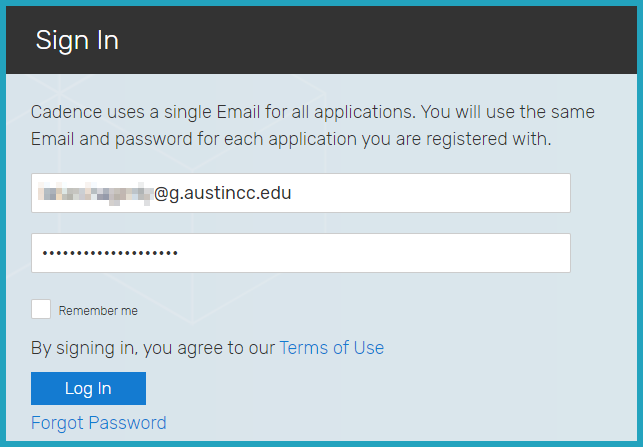
Task: Click empty area right of email address text
Action: 430,193
